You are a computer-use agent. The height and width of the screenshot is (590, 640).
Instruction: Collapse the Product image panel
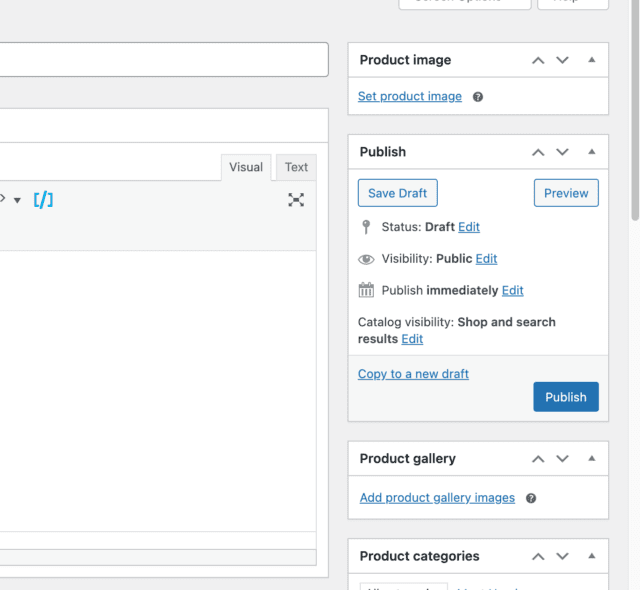(591, 60)
